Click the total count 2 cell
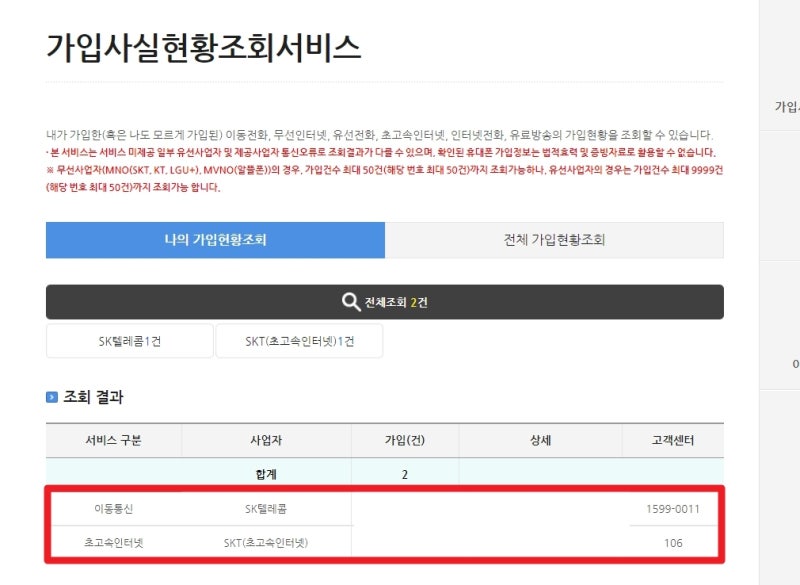This screenshot has height=585, width=800. (405, 474)
